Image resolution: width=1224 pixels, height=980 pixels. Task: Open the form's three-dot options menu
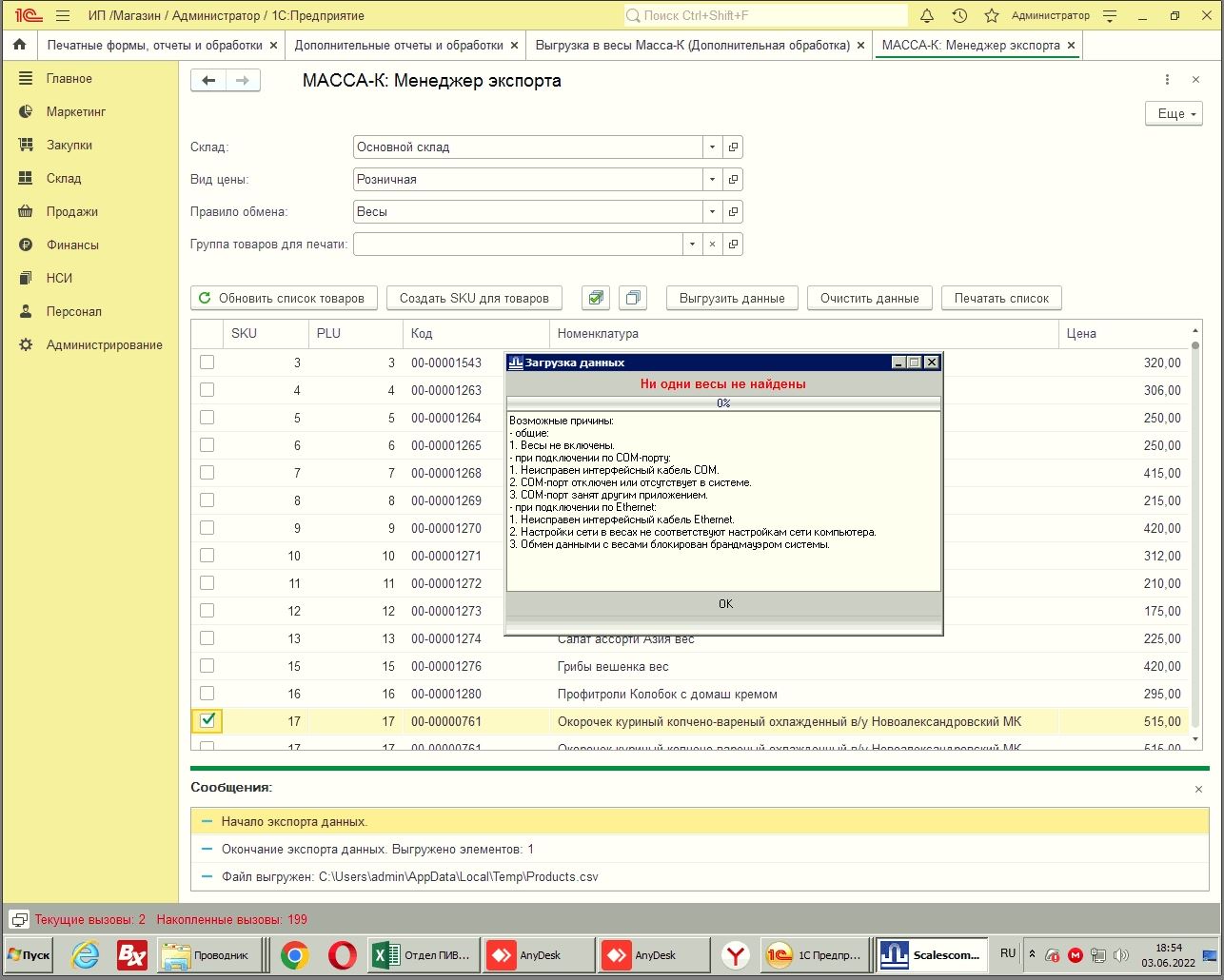[1168, 80]
